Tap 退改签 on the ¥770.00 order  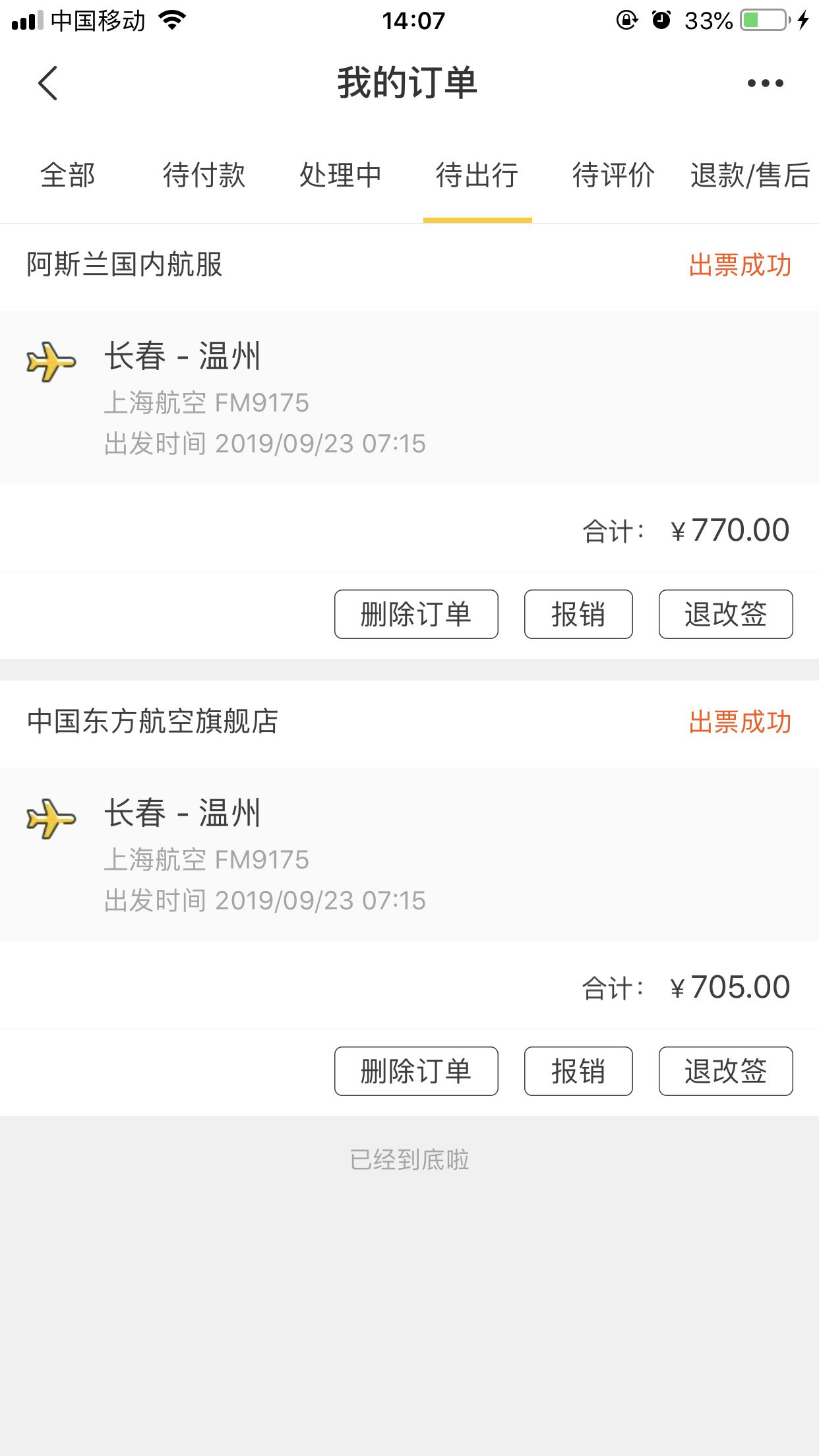pyautogui.click(x=725, y=614)
